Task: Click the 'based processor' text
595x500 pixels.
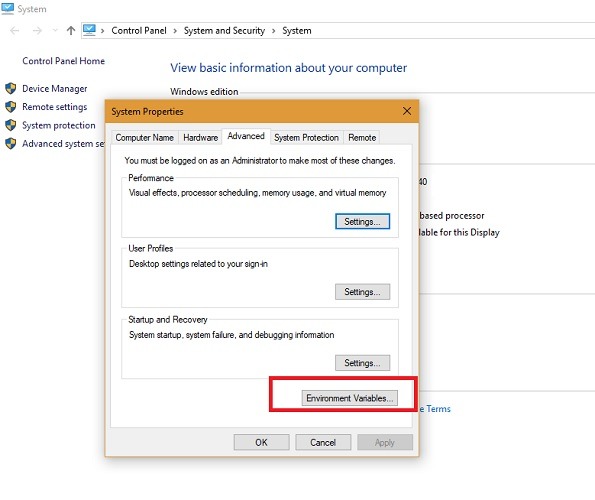Action: [x=452, y=215]
